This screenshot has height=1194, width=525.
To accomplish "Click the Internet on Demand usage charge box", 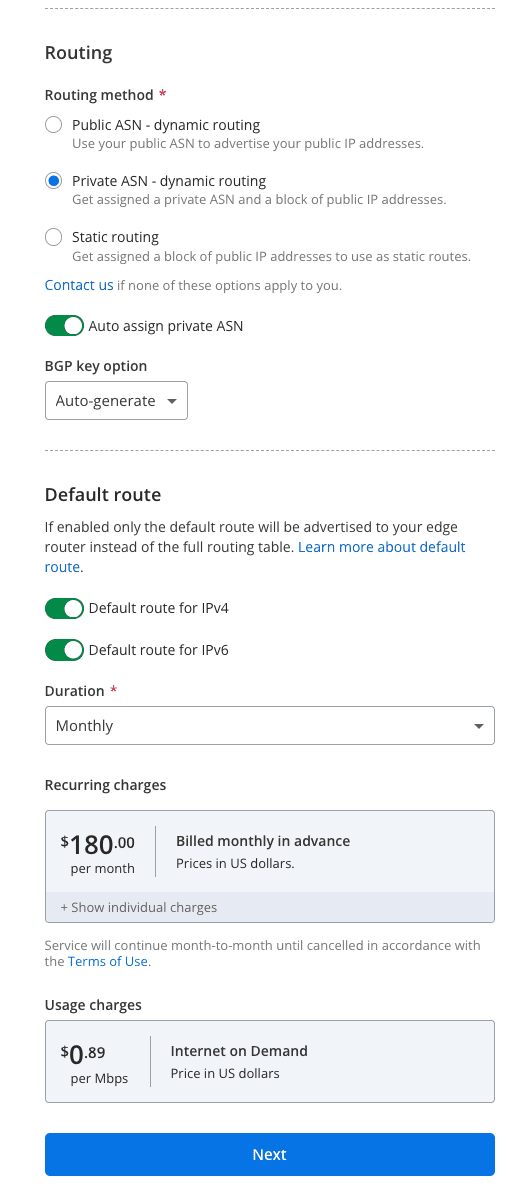I will click(x=270, y=1062).
